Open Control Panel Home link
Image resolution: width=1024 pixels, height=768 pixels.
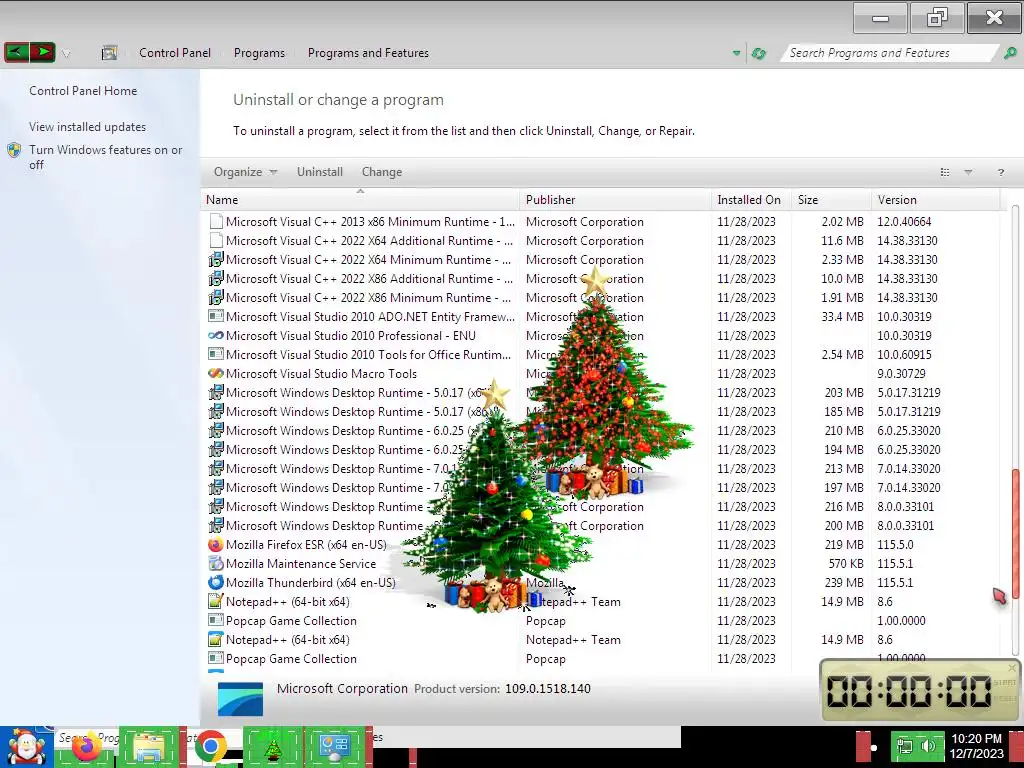coord(83,91)
